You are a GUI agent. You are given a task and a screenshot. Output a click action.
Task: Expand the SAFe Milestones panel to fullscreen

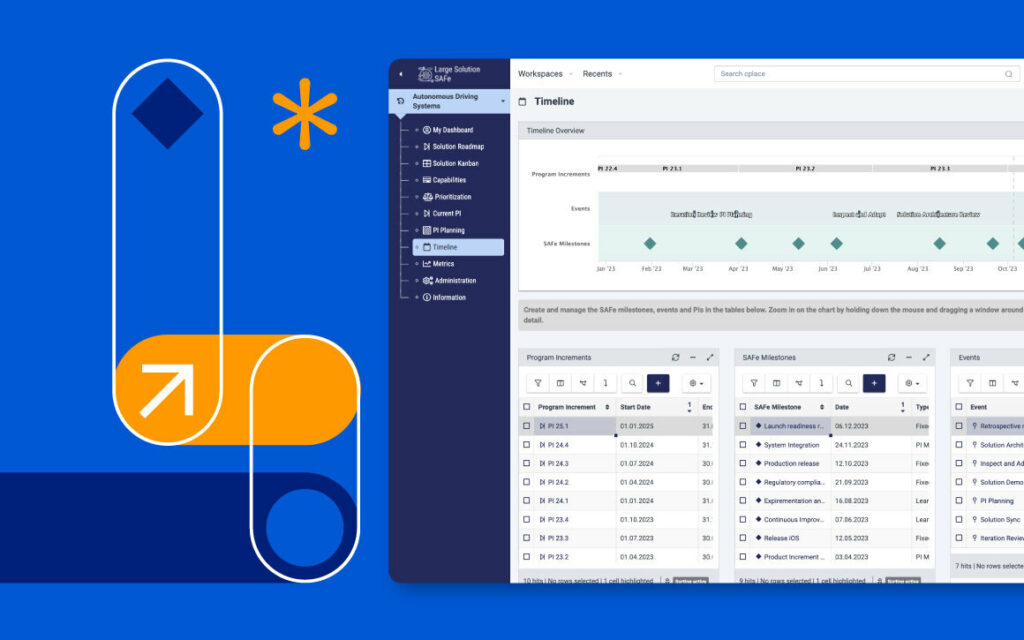(926, 357)
